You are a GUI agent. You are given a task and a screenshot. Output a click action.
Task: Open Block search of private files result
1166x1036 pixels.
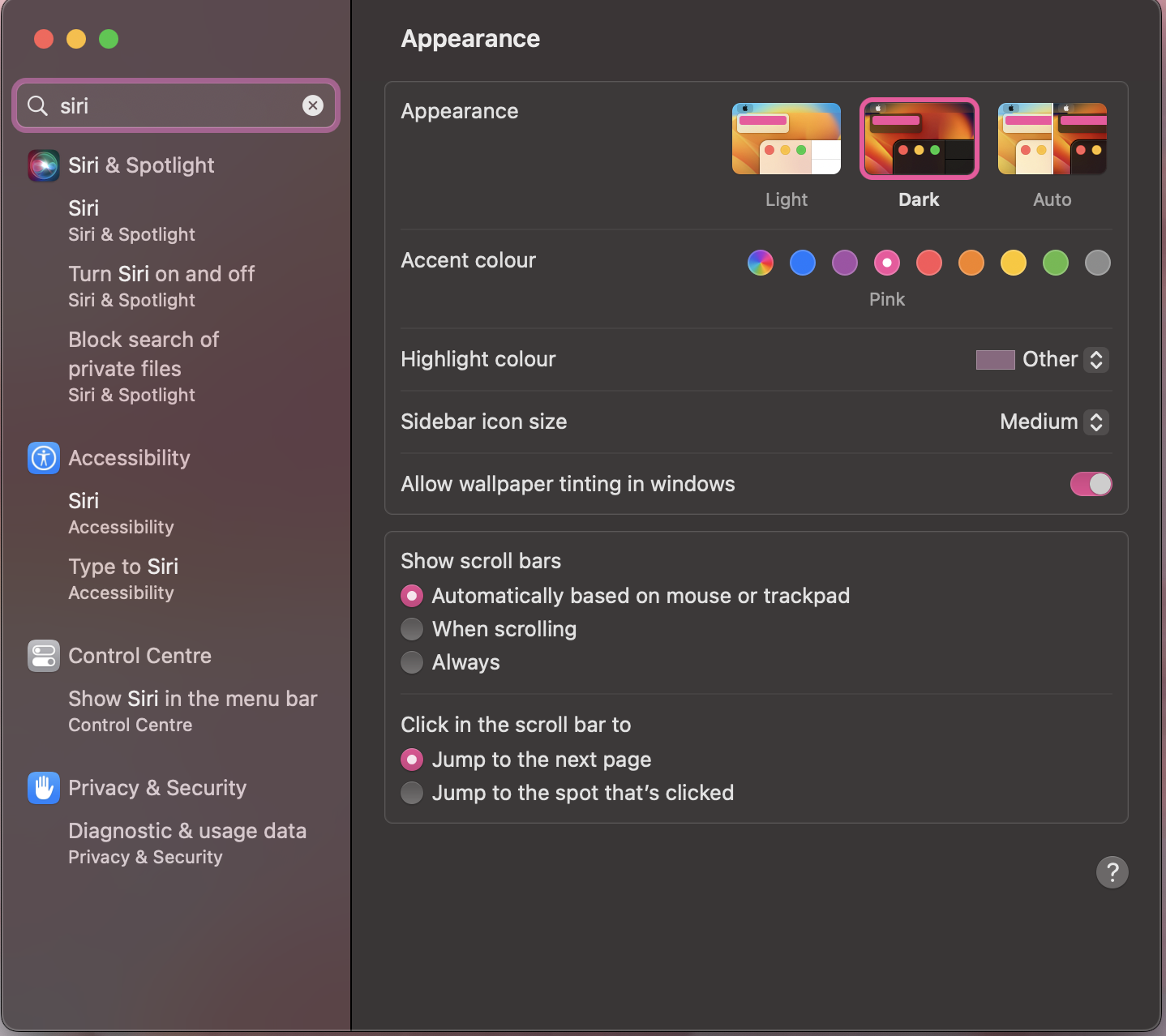pyautogui.click(x=144, y=366)
